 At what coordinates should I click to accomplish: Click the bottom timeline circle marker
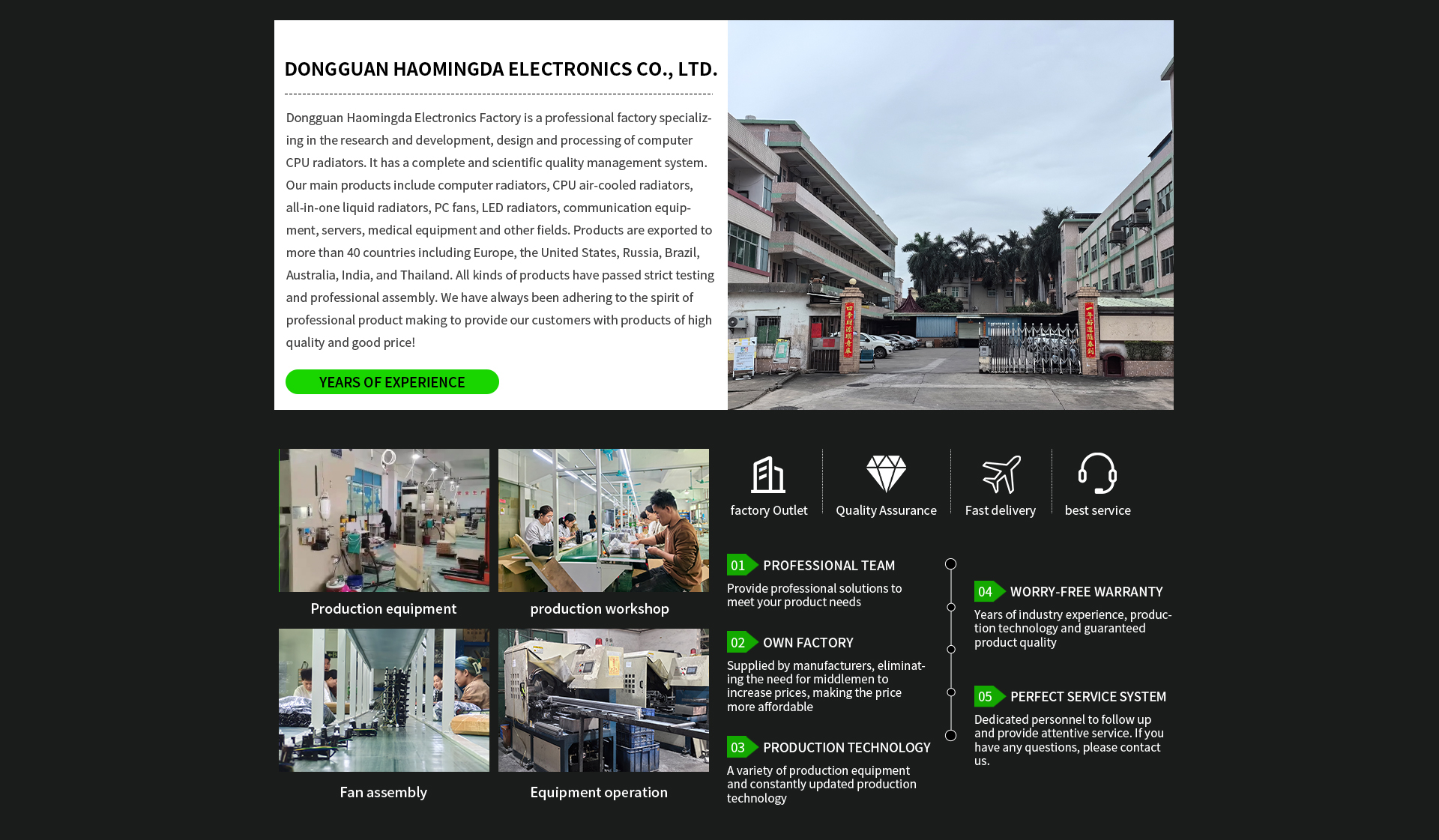point(950,735)
